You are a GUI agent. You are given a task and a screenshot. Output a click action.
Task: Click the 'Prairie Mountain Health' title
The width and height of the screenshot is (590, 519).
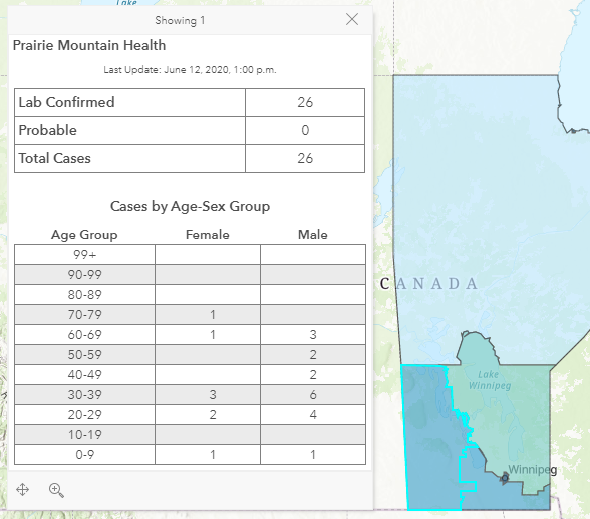90,45
